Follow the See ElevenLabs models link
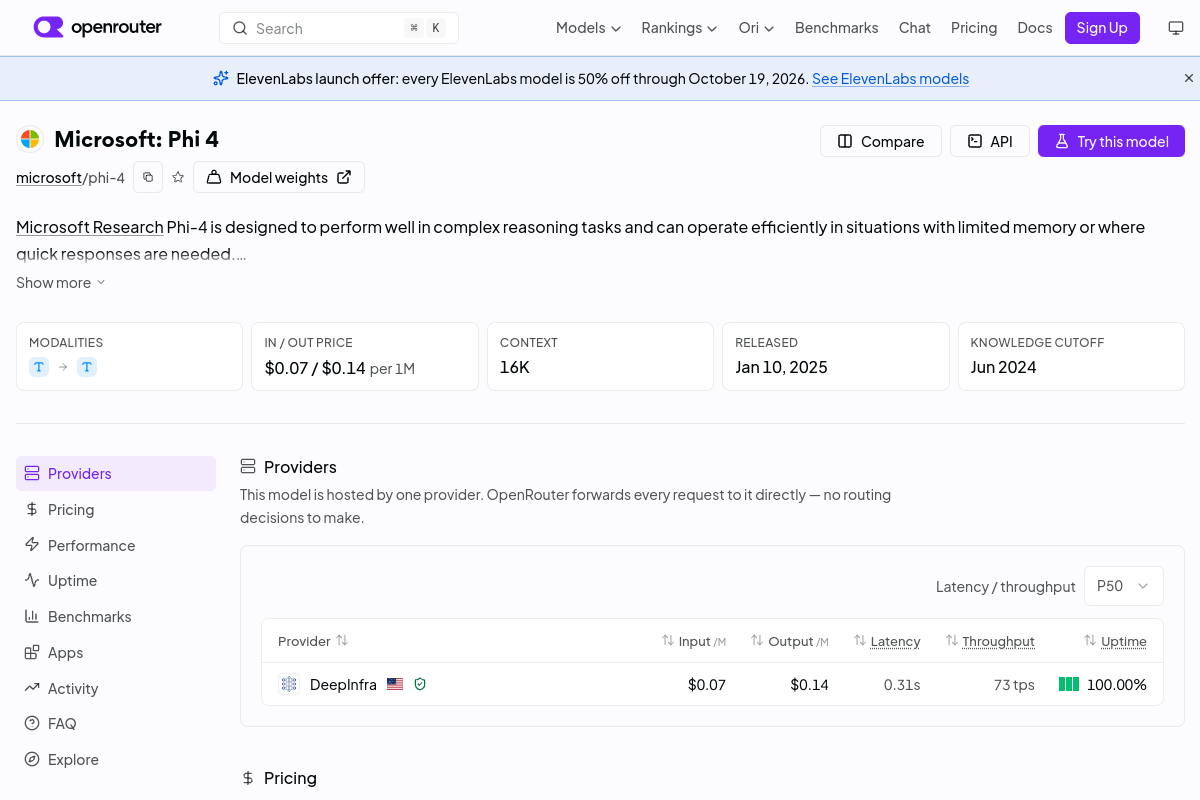 (890, 78)
